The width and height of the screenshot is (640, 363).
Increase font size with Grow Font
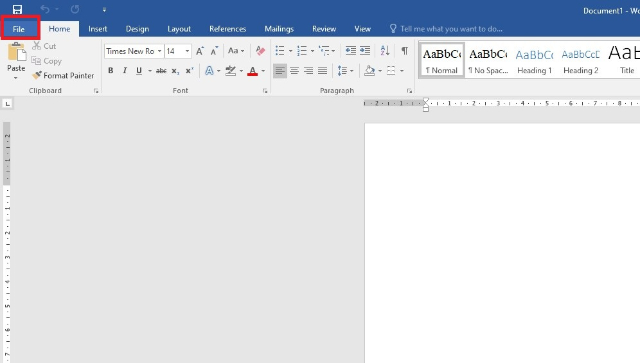(200, 51)
